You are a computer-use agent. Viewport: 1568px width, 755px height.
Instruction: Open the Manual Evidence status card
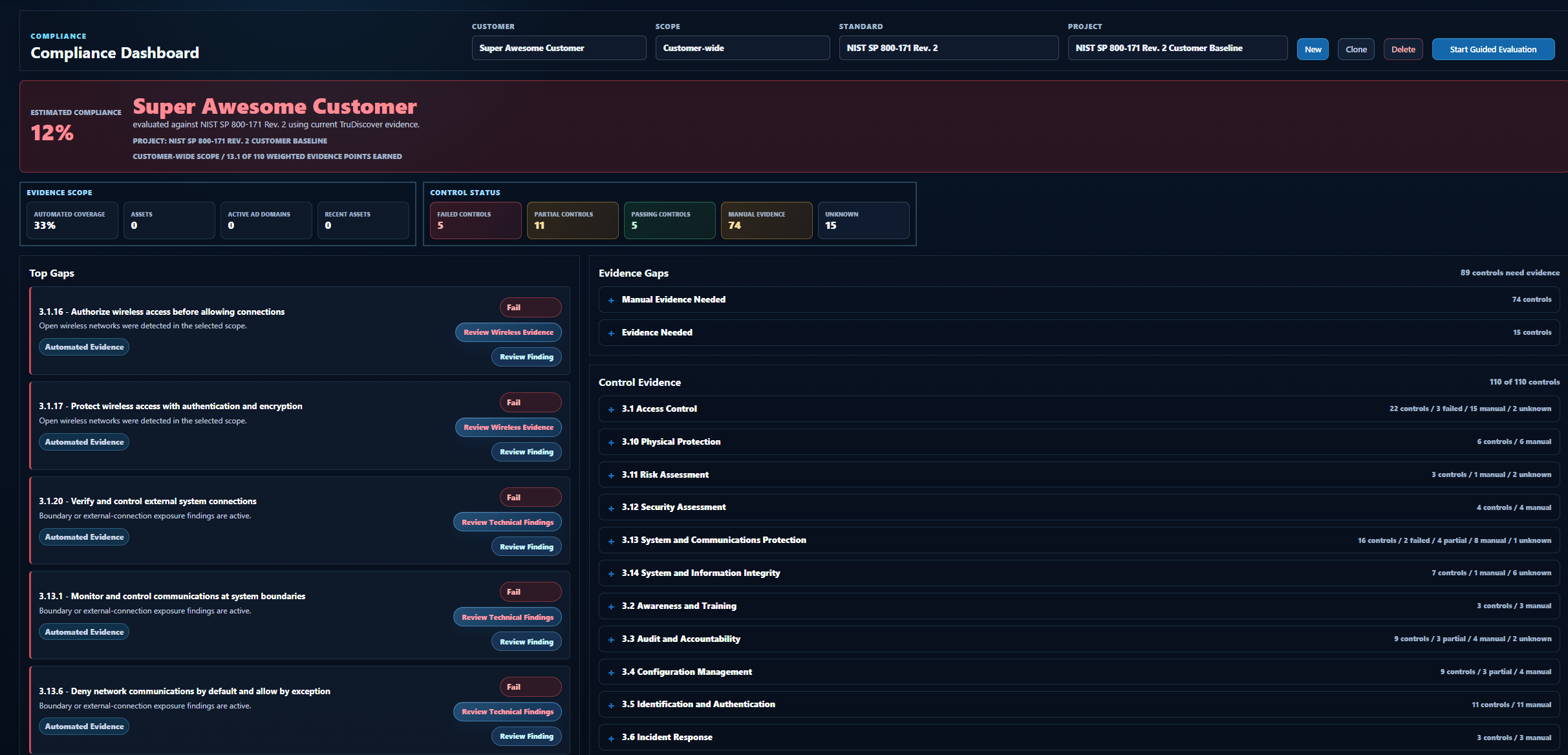pyautogui.click(x=767, y=220)
